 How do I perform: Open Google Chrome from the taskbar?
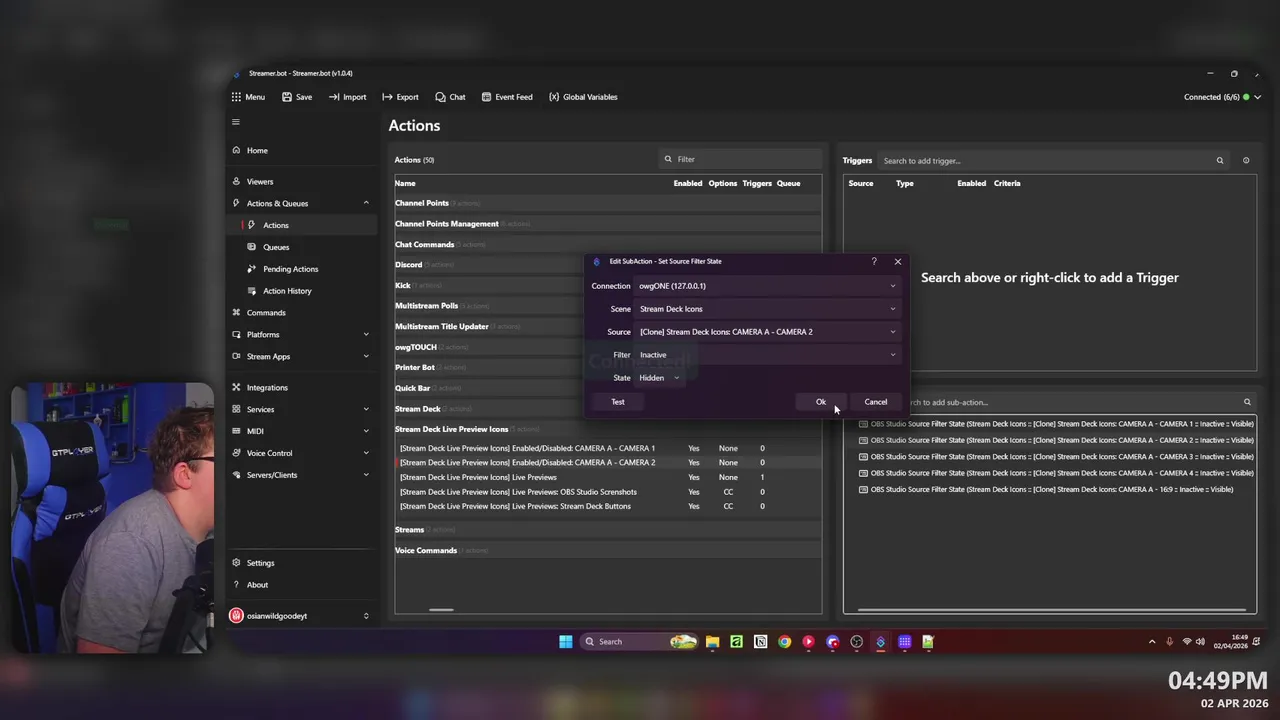pyautogui.click(x=784, y=642)
